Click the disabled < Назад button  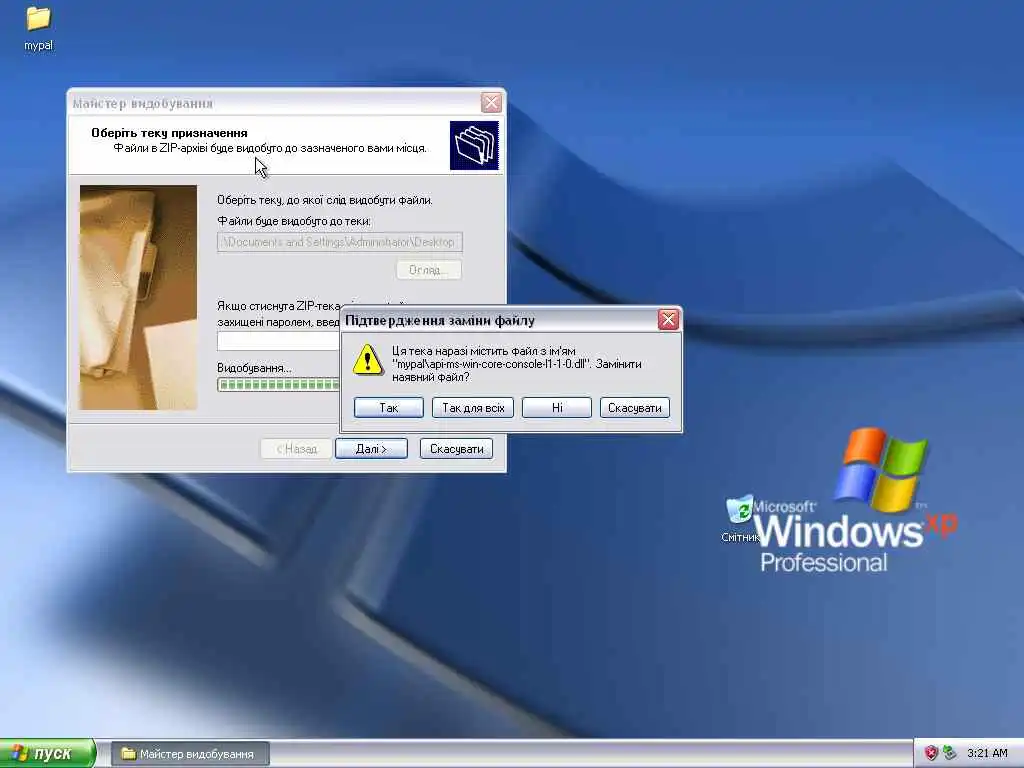tap(296, 449)
